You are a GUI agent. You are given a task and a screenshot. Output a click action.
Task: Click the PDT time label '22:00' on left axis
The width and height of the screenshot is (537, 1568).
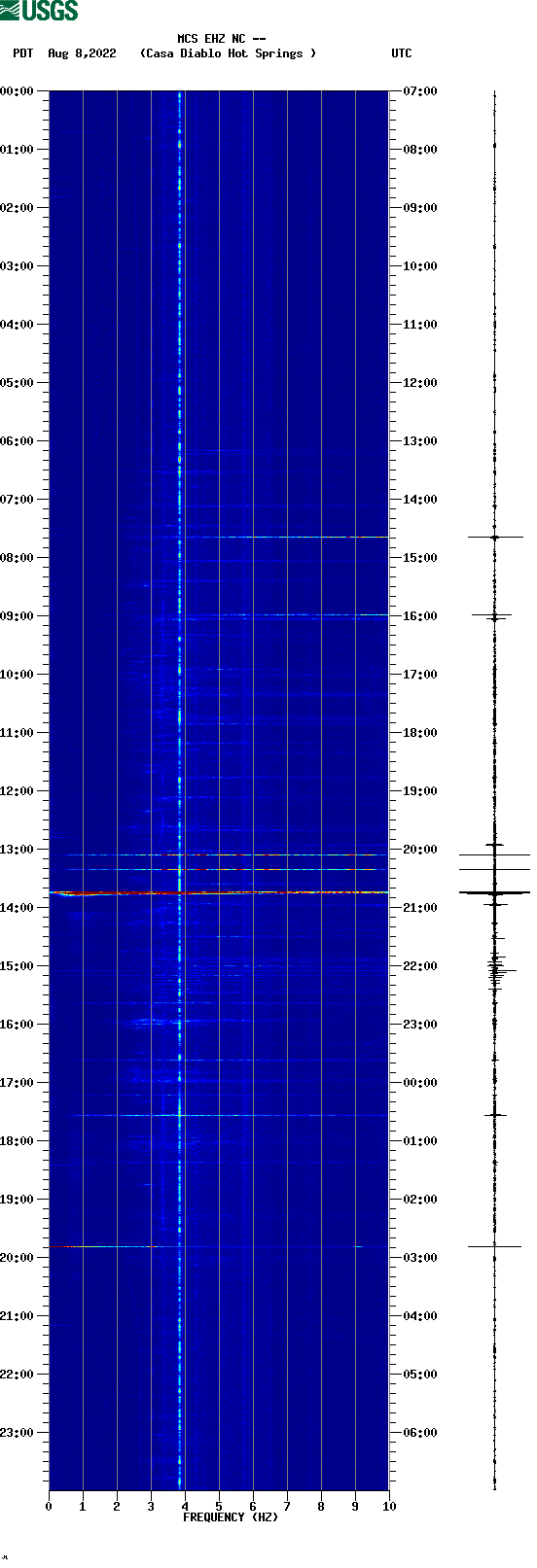(x=18, y=1375)
